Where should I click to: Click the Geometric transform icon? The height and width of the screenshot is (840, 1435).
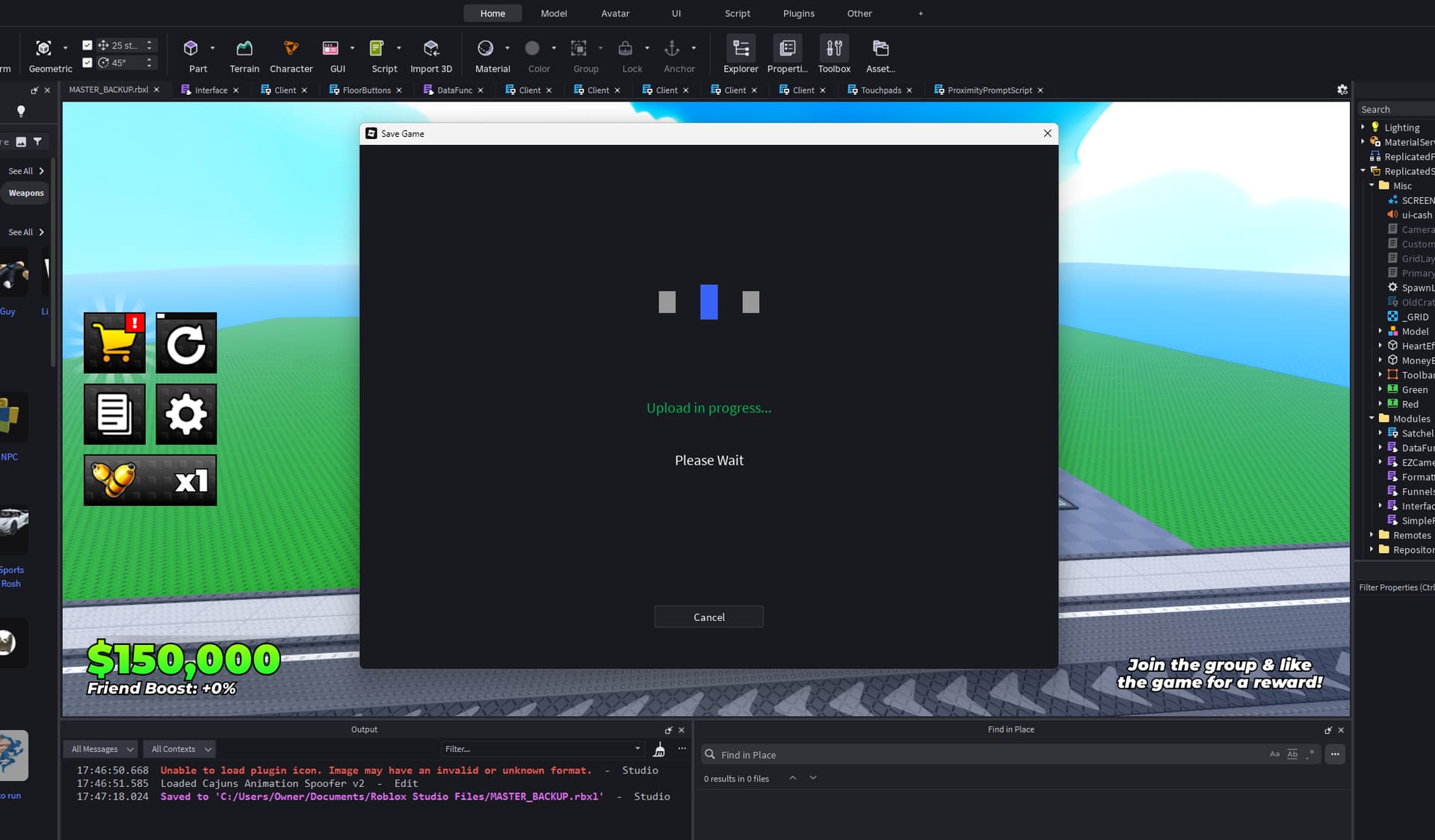pos(43,49)
